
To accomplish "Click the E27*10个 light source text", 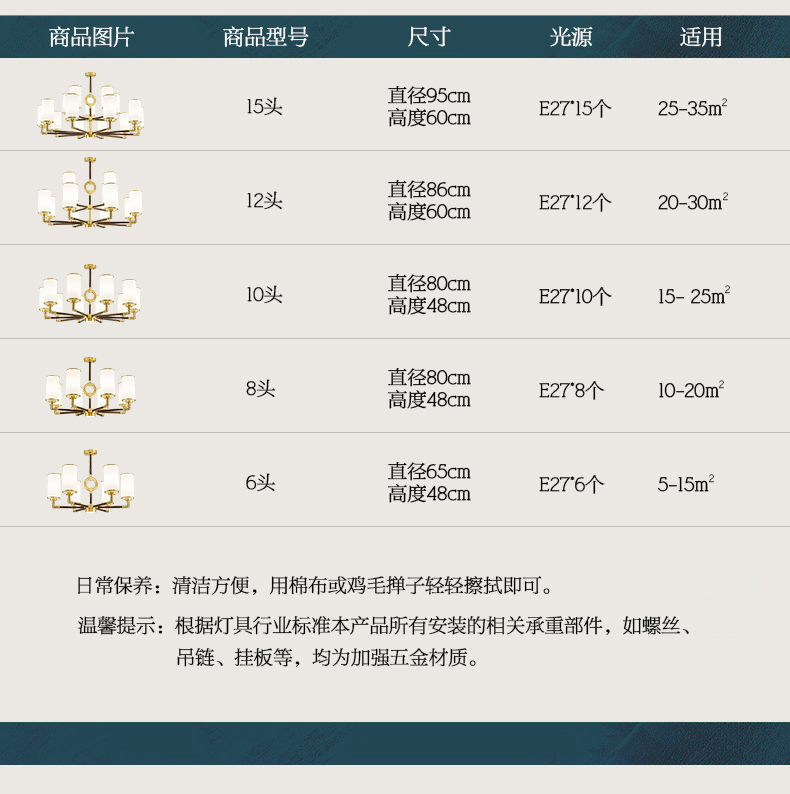I will (x=575, y=296).
